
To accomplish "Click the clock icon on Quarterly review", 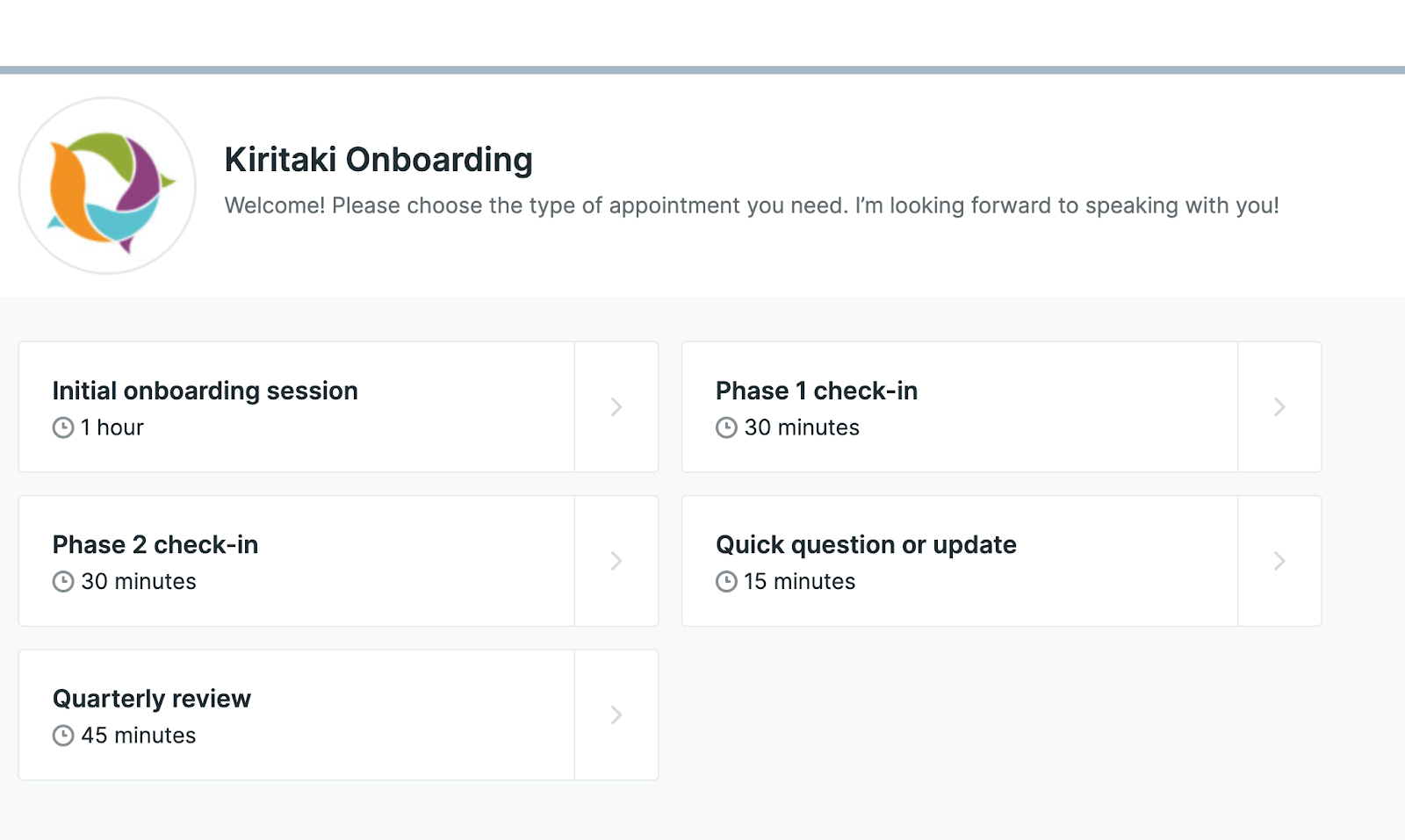I will 61,736.
